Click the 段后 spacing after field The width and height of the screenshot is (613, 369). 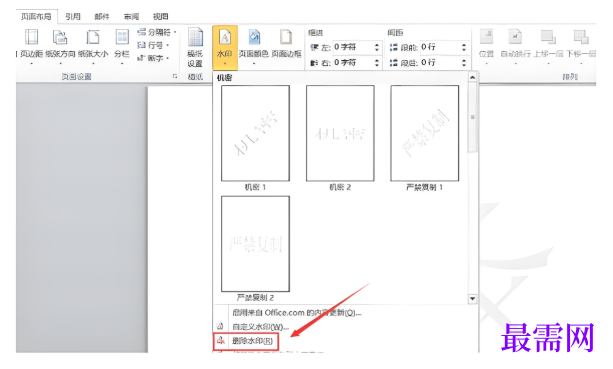coord(441,63)
